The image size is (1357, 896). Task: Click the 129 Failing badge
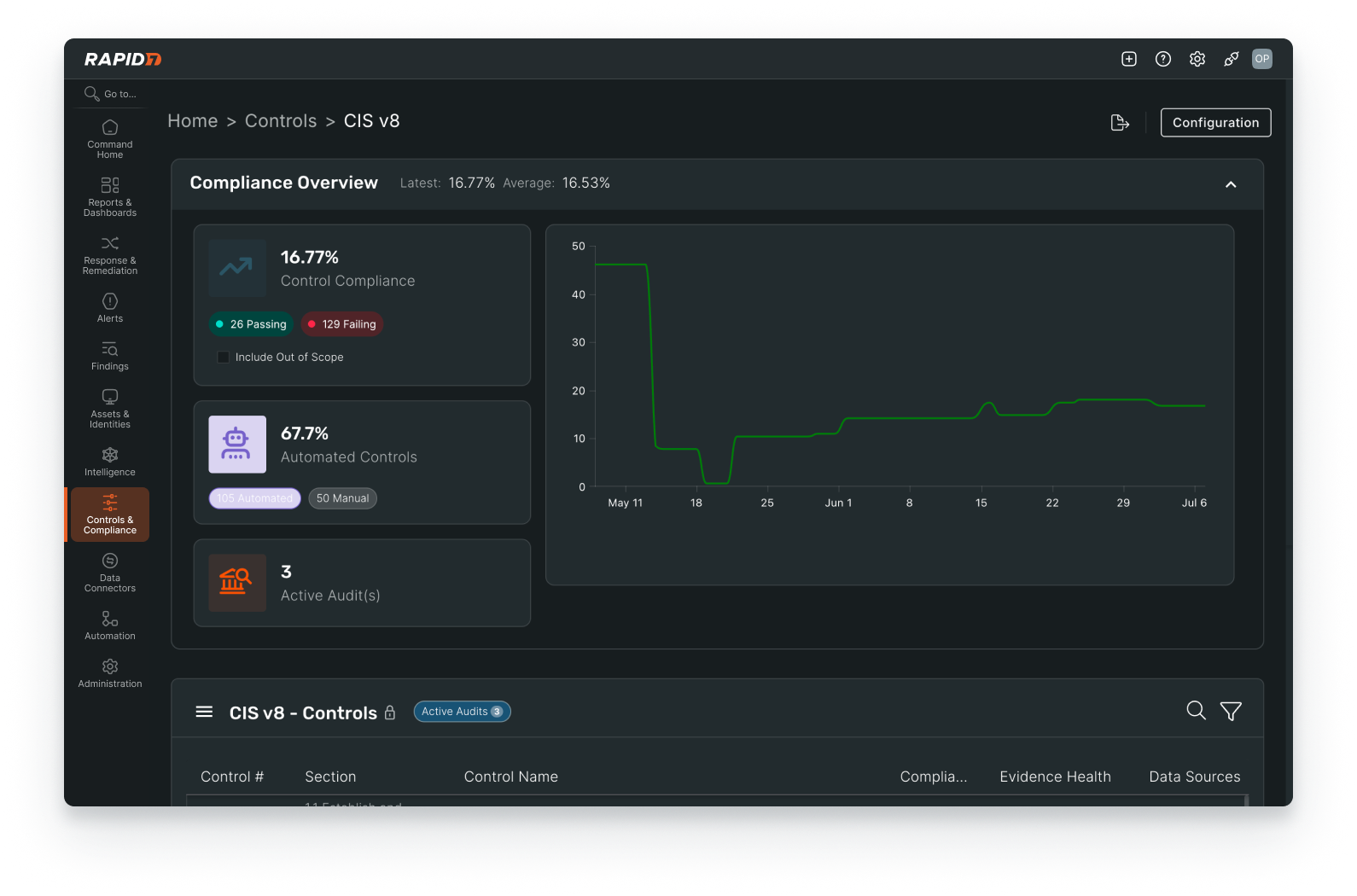(x=342, y=324)
